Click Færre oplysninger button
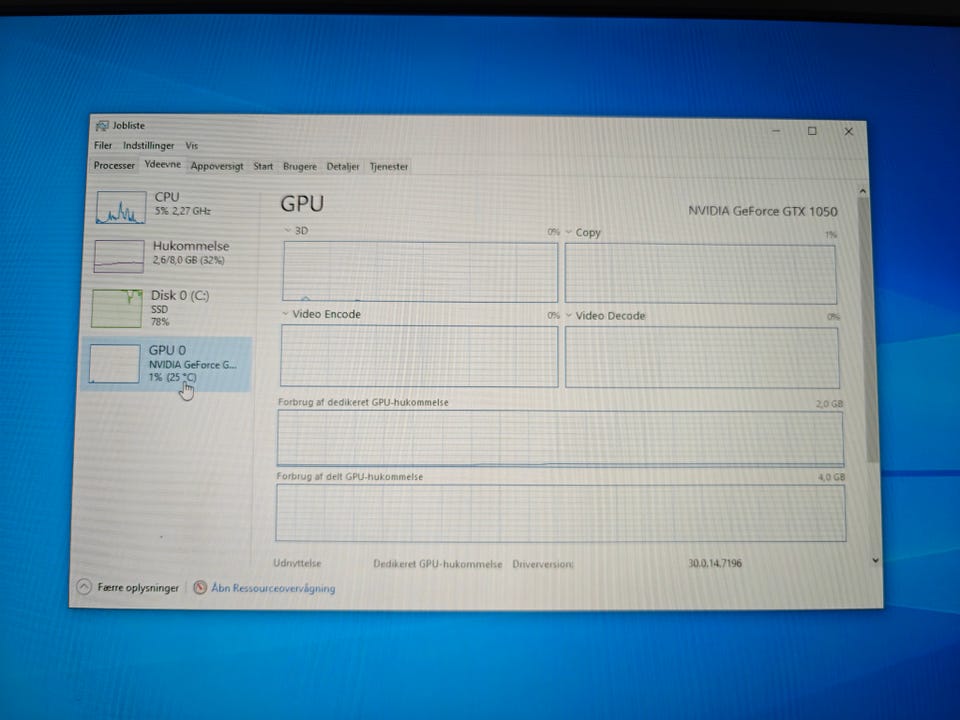Screen dimensions: 960x720 (x=129, y=587)
